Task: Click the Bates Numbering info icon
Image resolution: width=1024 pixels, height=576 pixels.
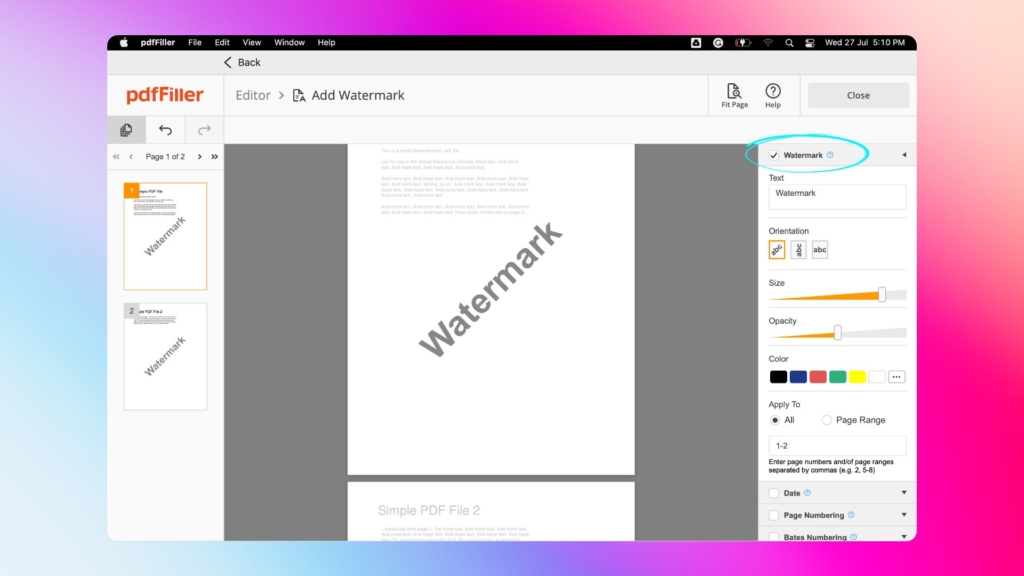Action: (854, 537)
